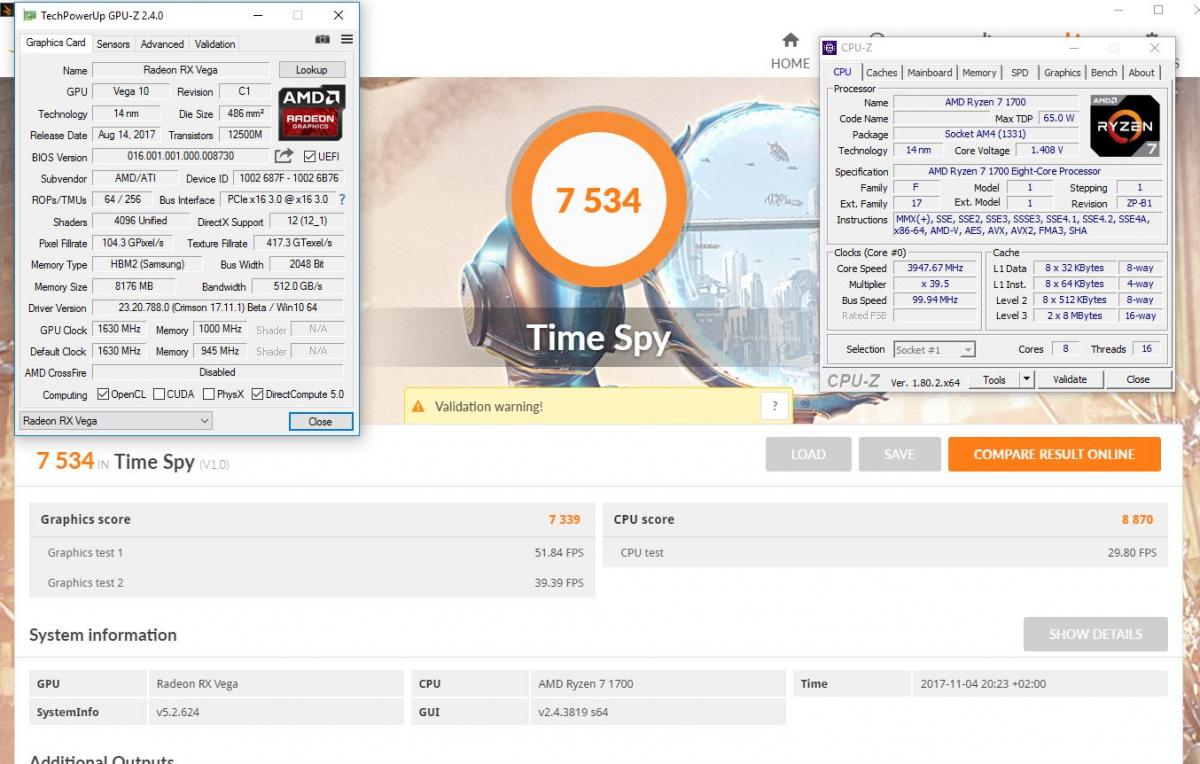Expand the CPU-Z Tools arrow menu

[x=1026, y=379]
